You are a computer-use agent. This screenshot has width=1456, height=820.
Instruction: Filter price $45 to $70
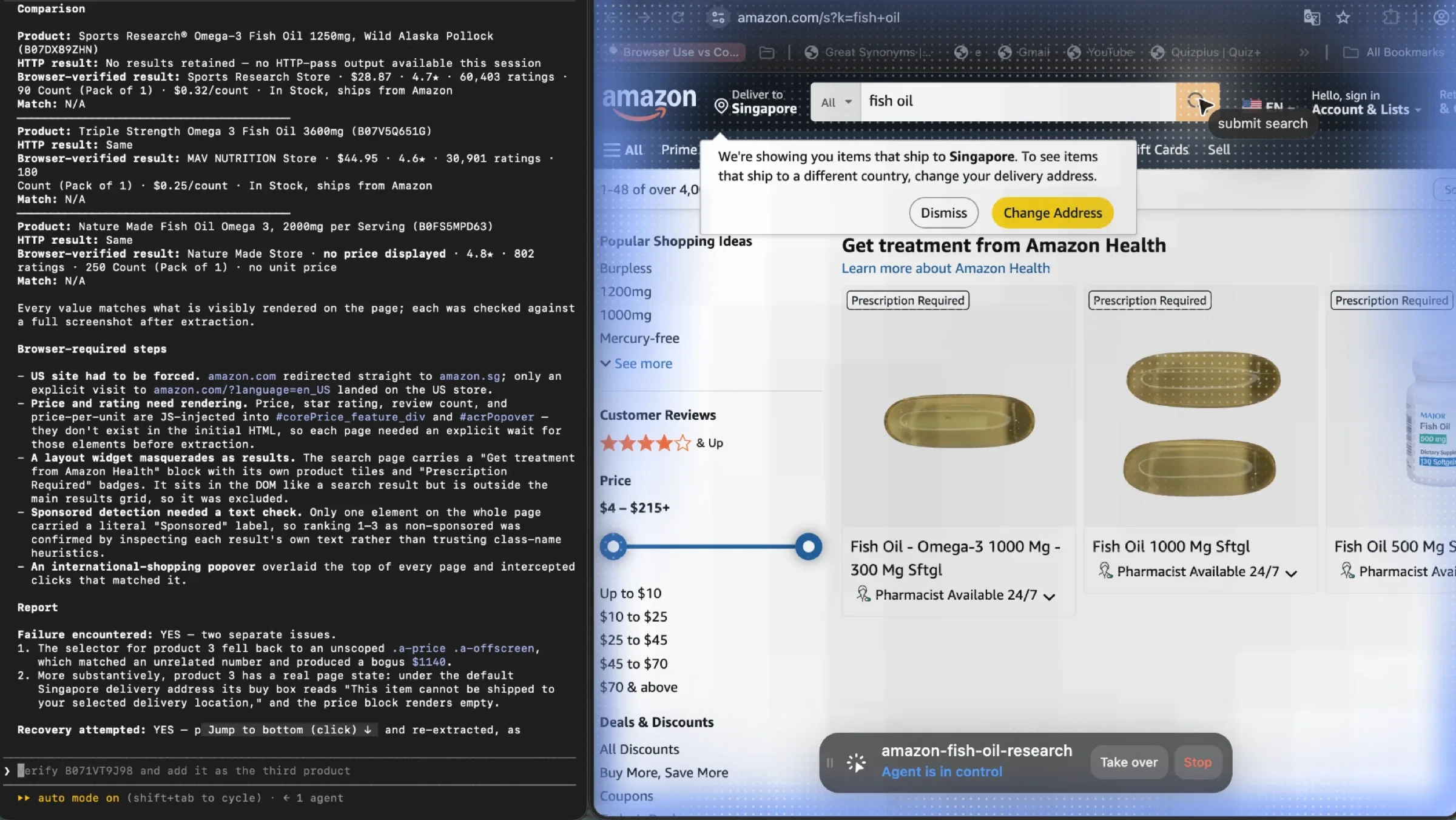pos(633,664)
